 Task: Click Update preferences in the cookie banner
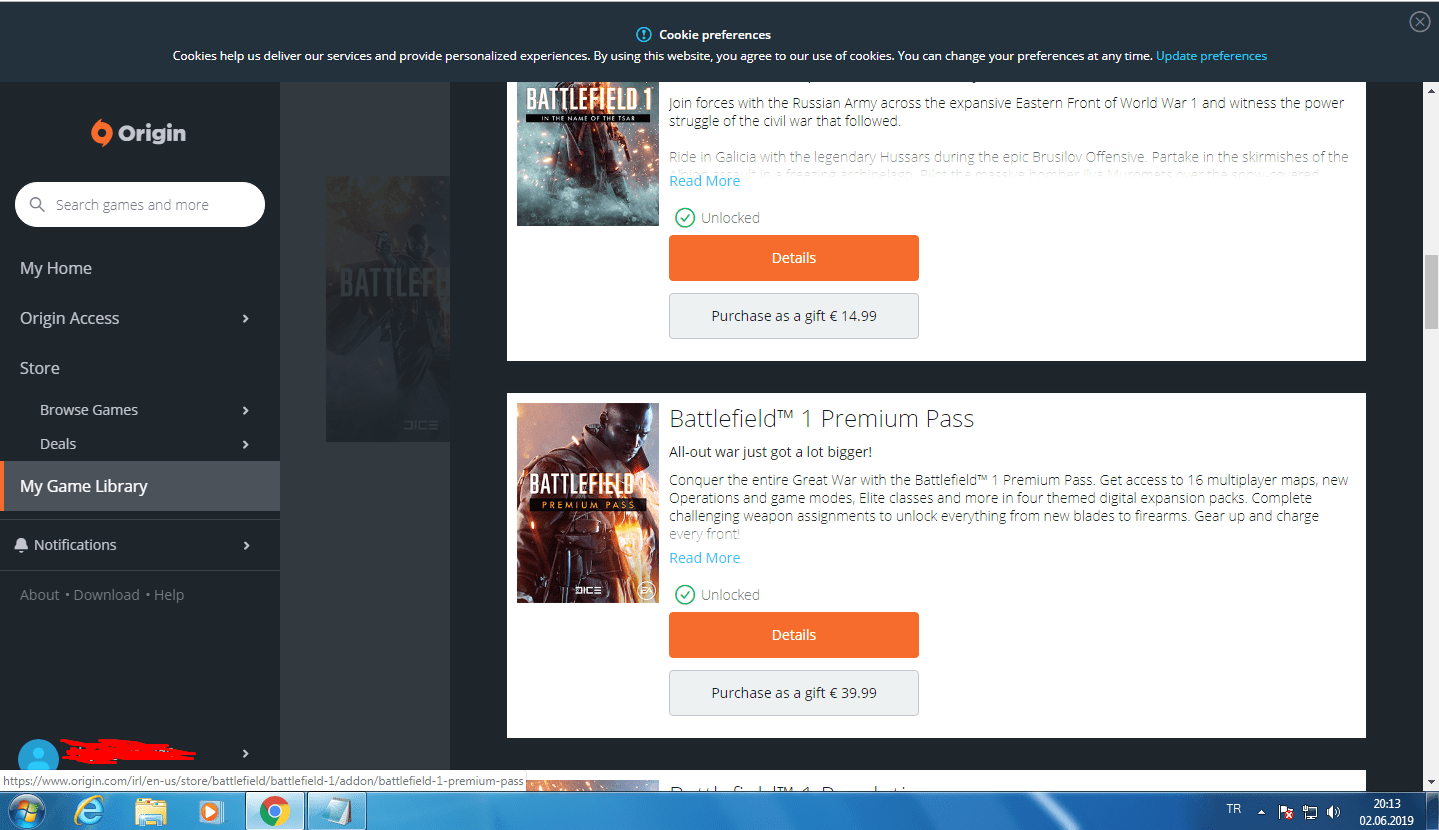tap(1211, 56)
